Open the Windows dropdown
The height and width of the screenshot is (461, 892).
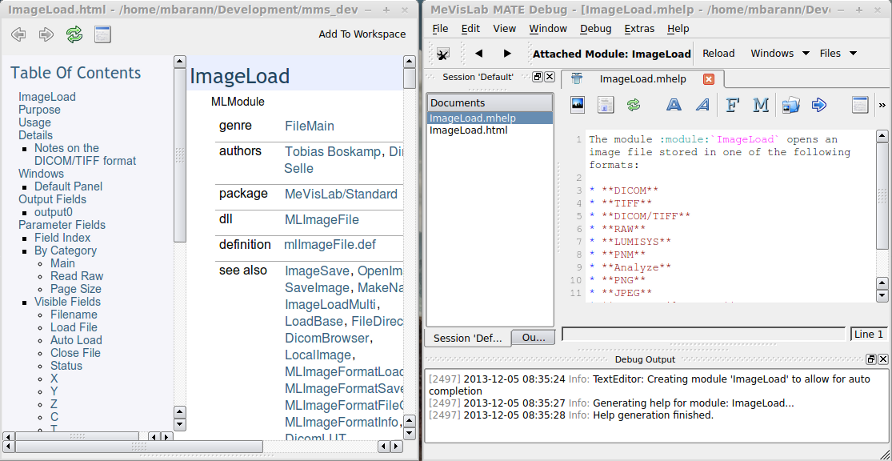click(779, 54)
